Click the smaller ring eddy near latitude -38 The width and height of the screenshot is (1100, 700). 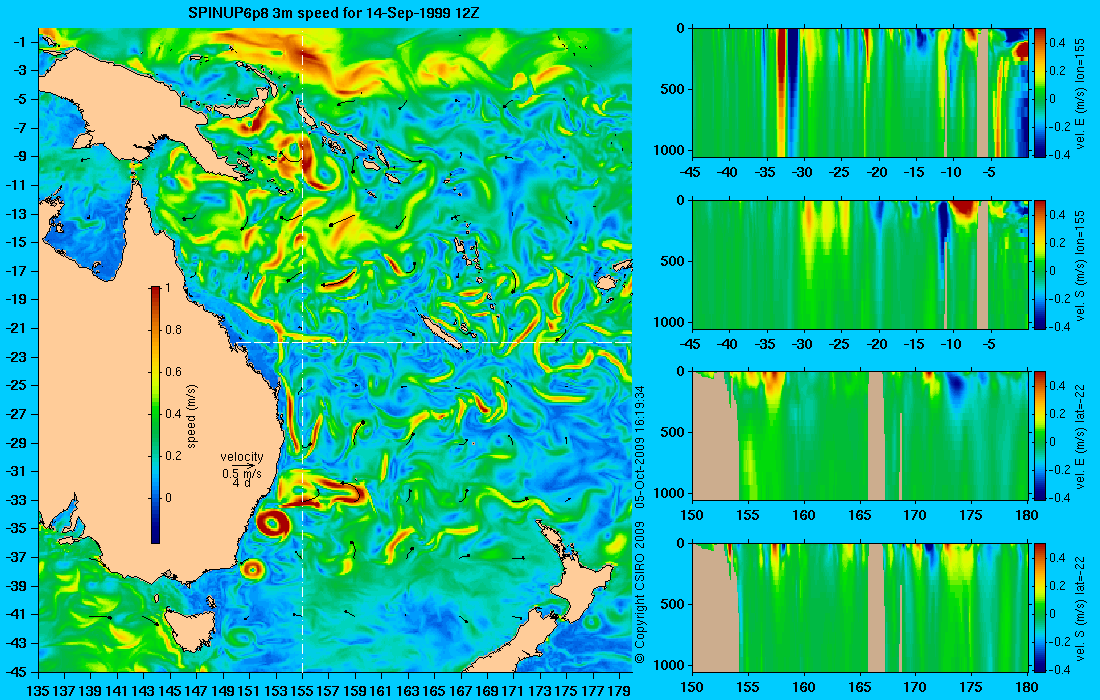252,569
